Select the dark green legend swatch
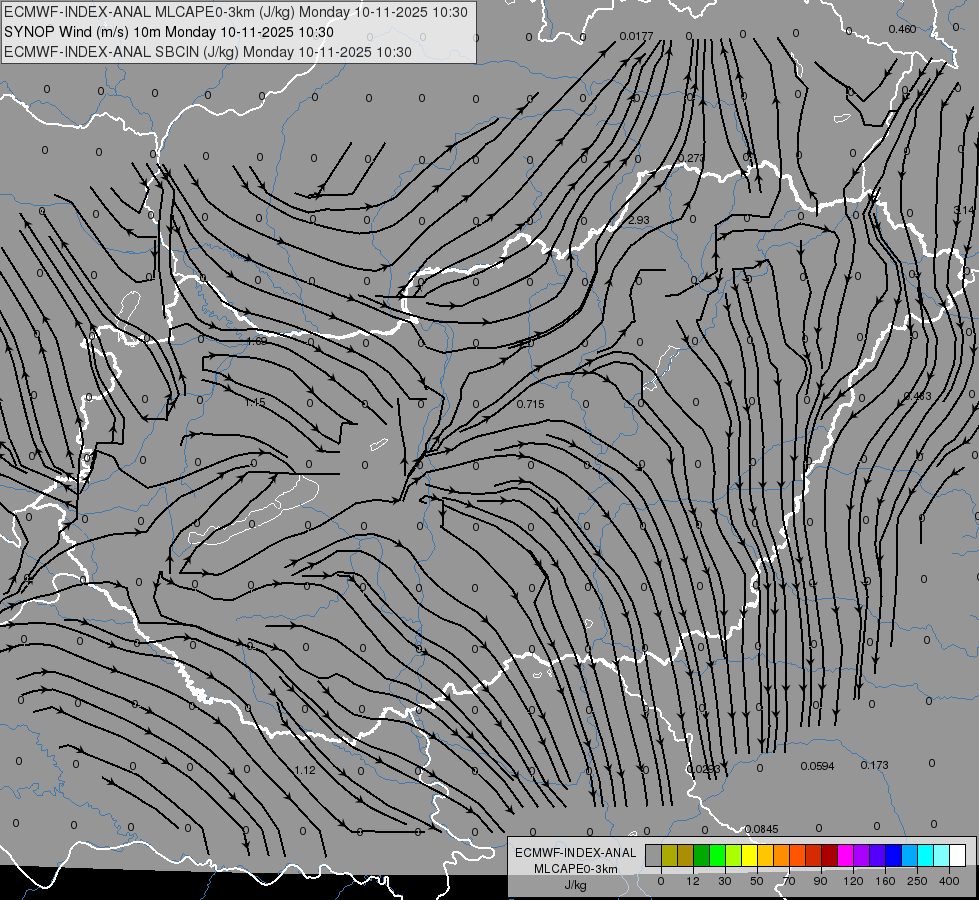This screenshot has width=979, height=900. 702,855
